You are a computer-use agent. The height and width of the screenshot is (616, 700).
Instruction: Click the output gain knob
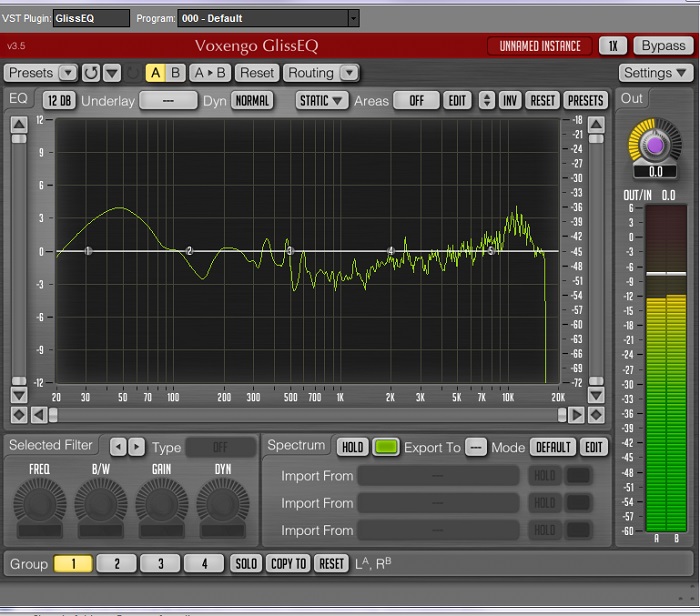(x=655, y=145)
